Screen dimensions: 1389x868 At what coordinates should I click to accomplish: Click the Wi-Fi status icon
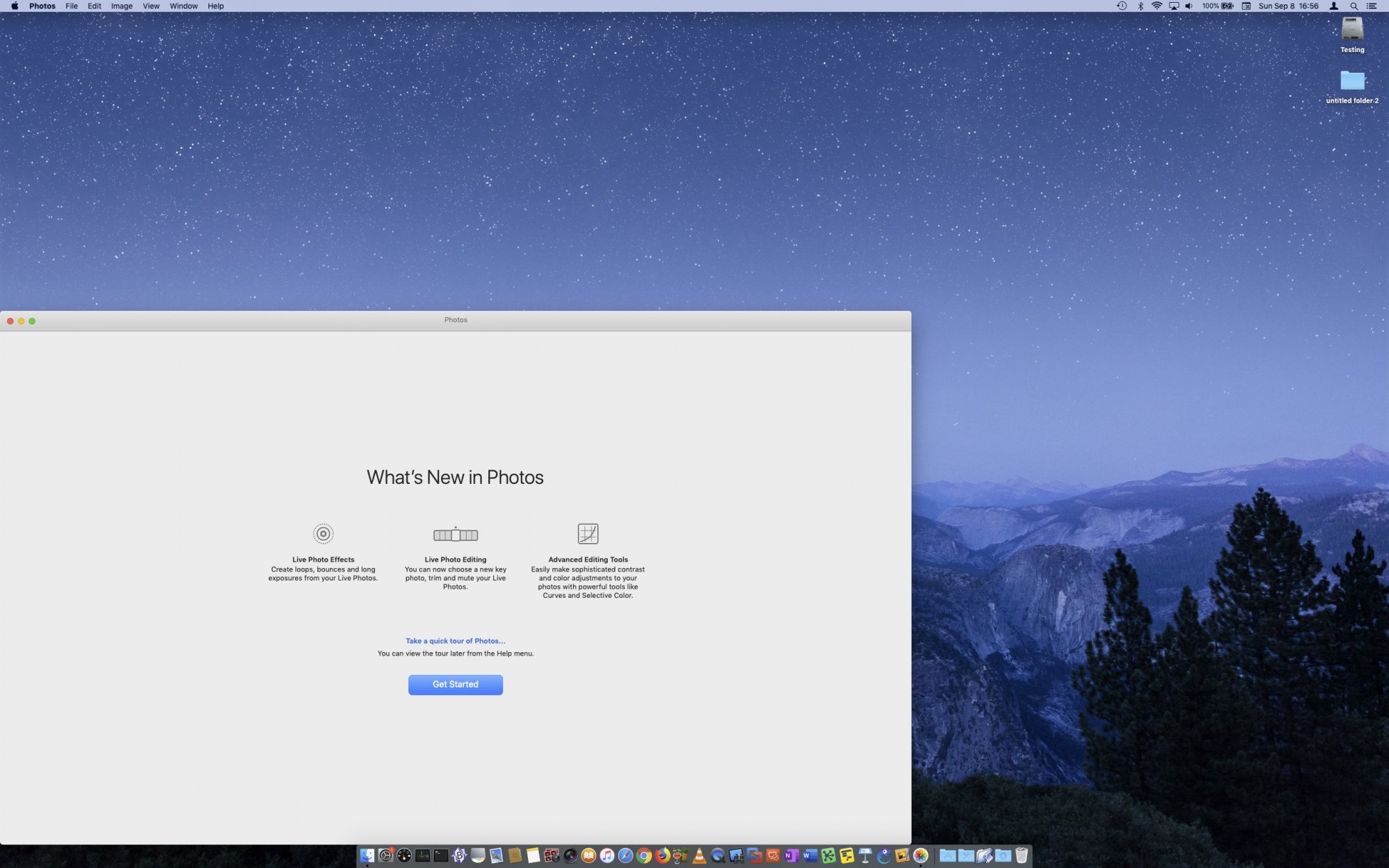[1156, 6]
